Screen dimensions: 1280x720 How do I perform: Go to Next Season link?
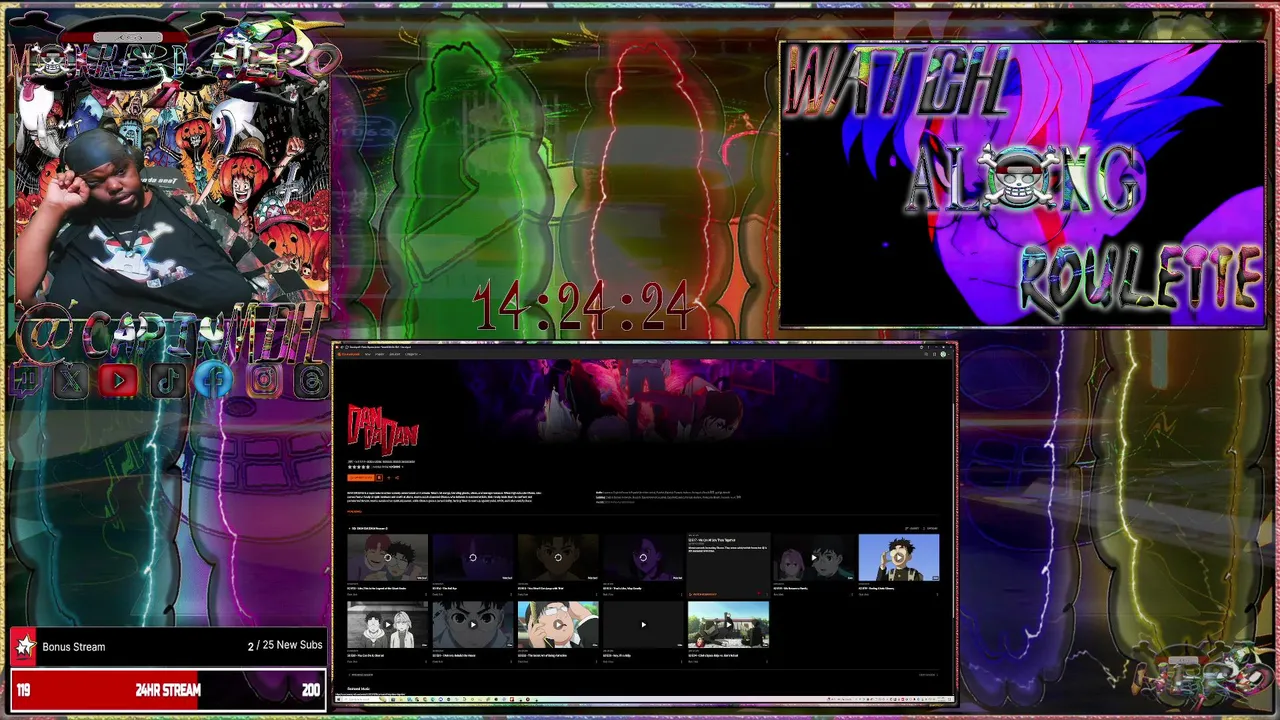[929, 675]
